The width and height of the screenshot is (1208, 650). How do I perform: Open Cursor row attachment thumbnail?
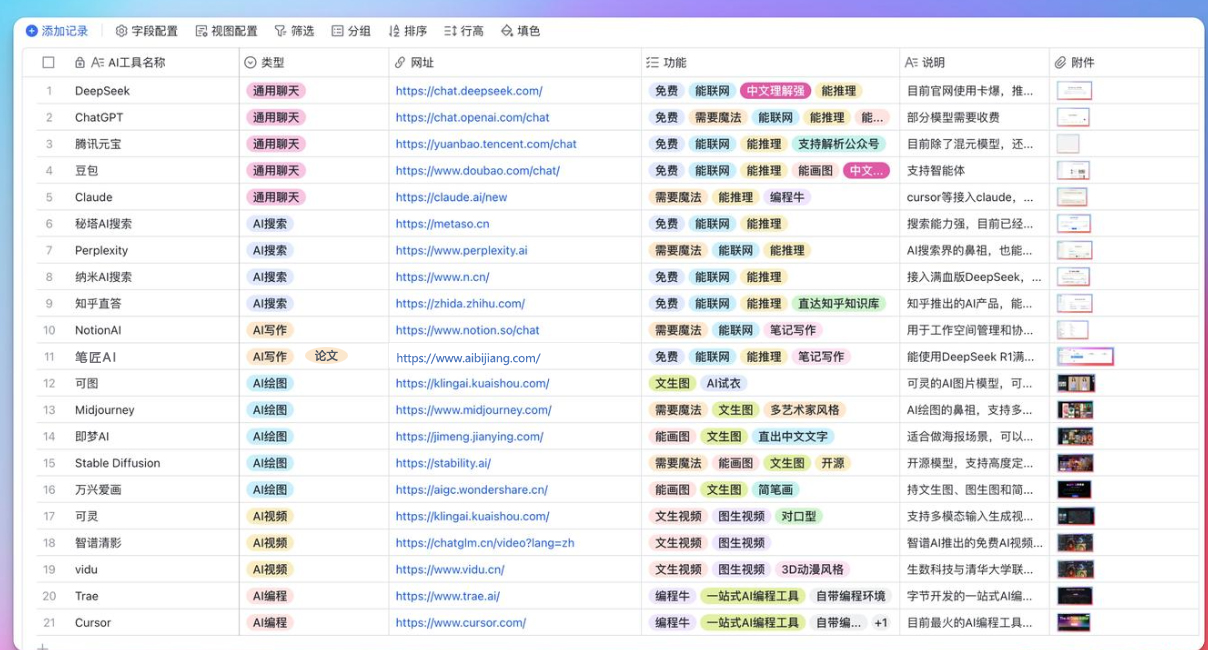point(1074,622)
